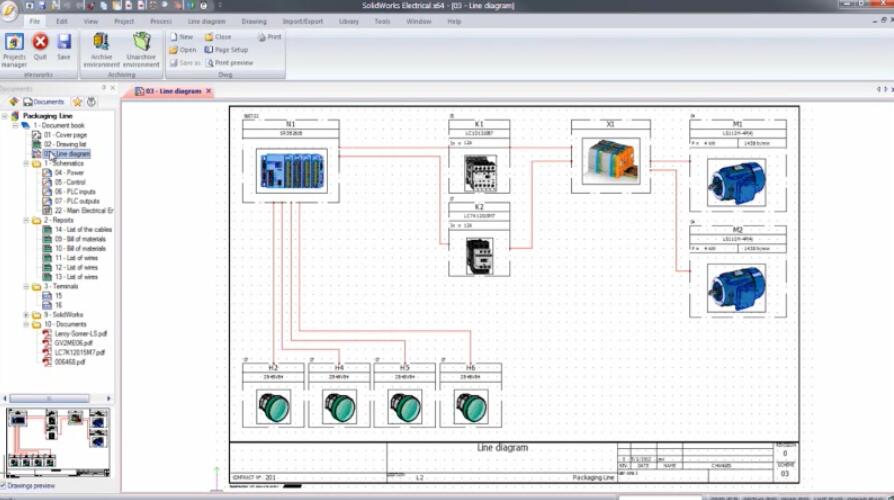
Task: Collapse the 2 - Reports folder
Action: pos(26,220)
